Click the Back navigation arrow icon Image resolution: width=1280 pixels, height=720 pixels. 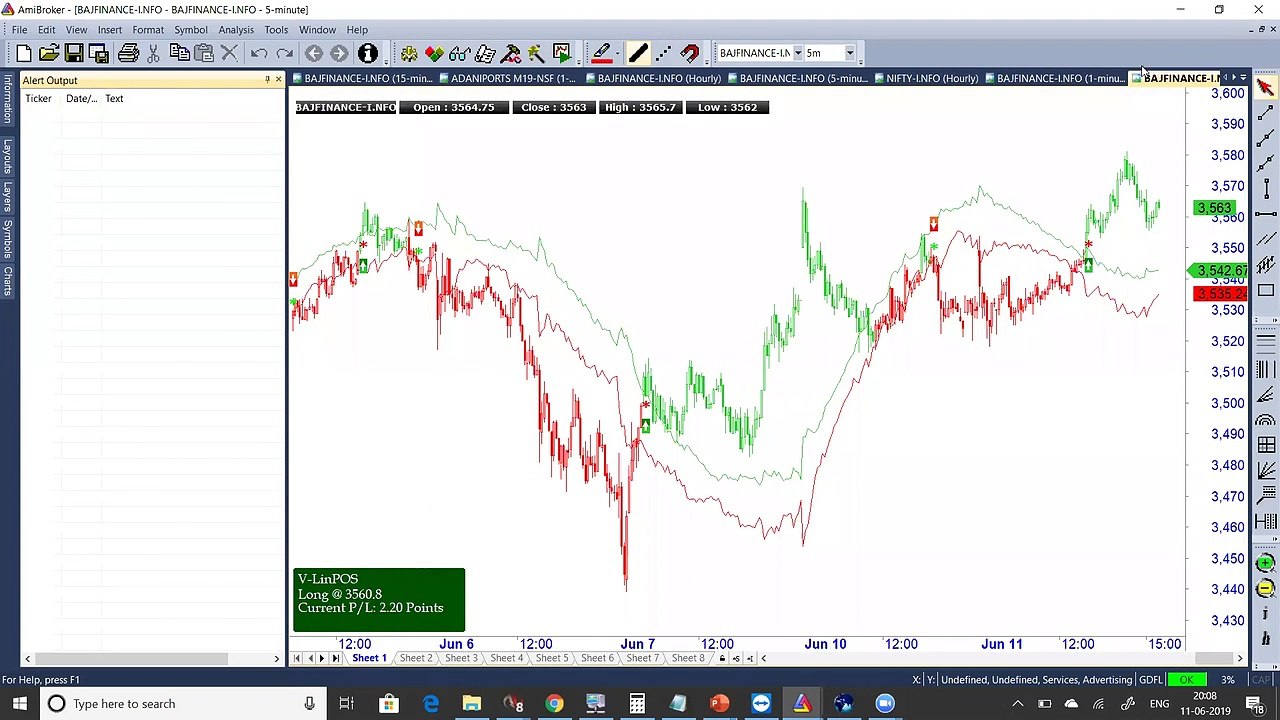314,53
